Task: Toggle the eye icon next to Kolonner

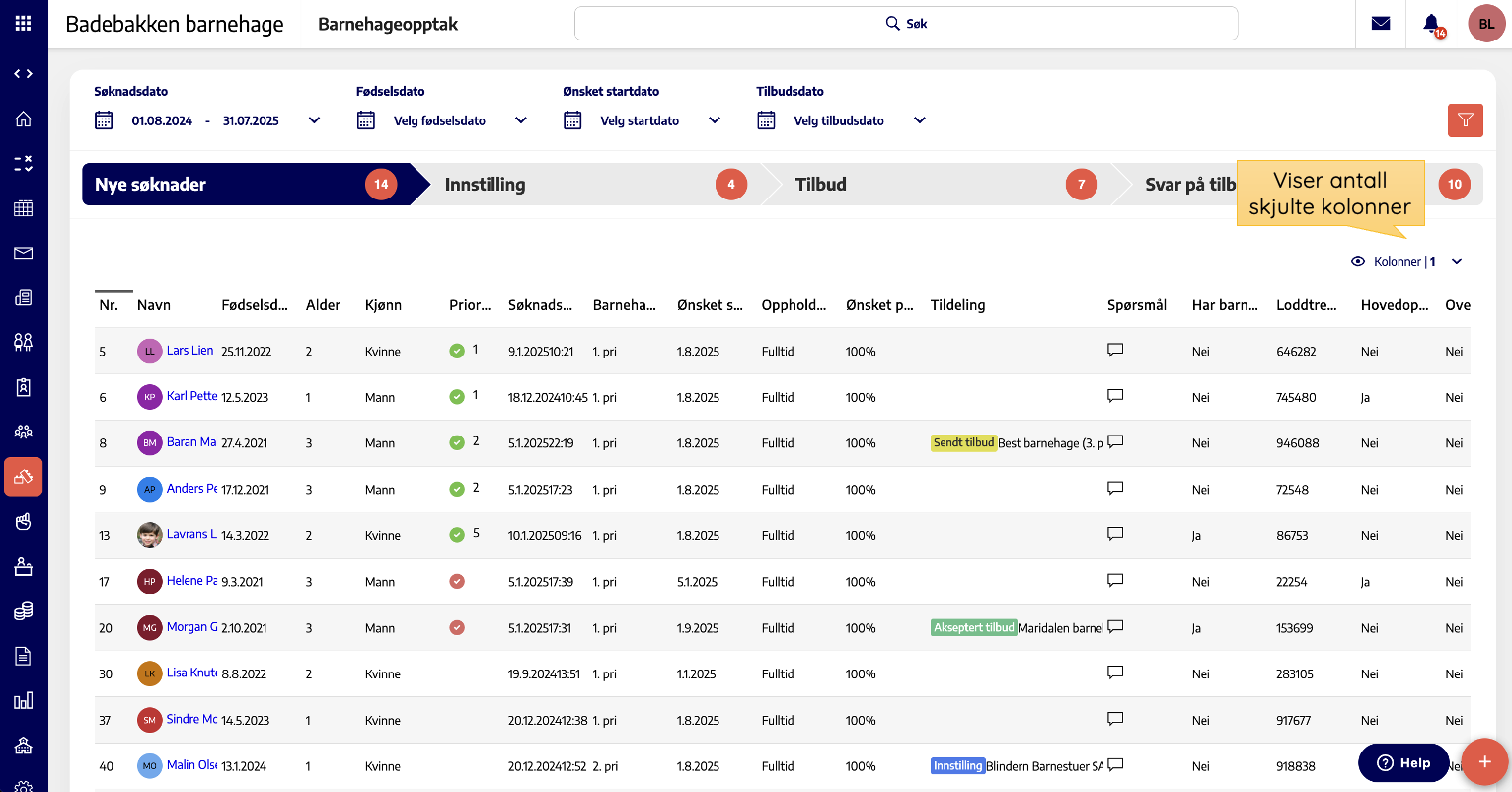Action: [x=1358, y=262]
